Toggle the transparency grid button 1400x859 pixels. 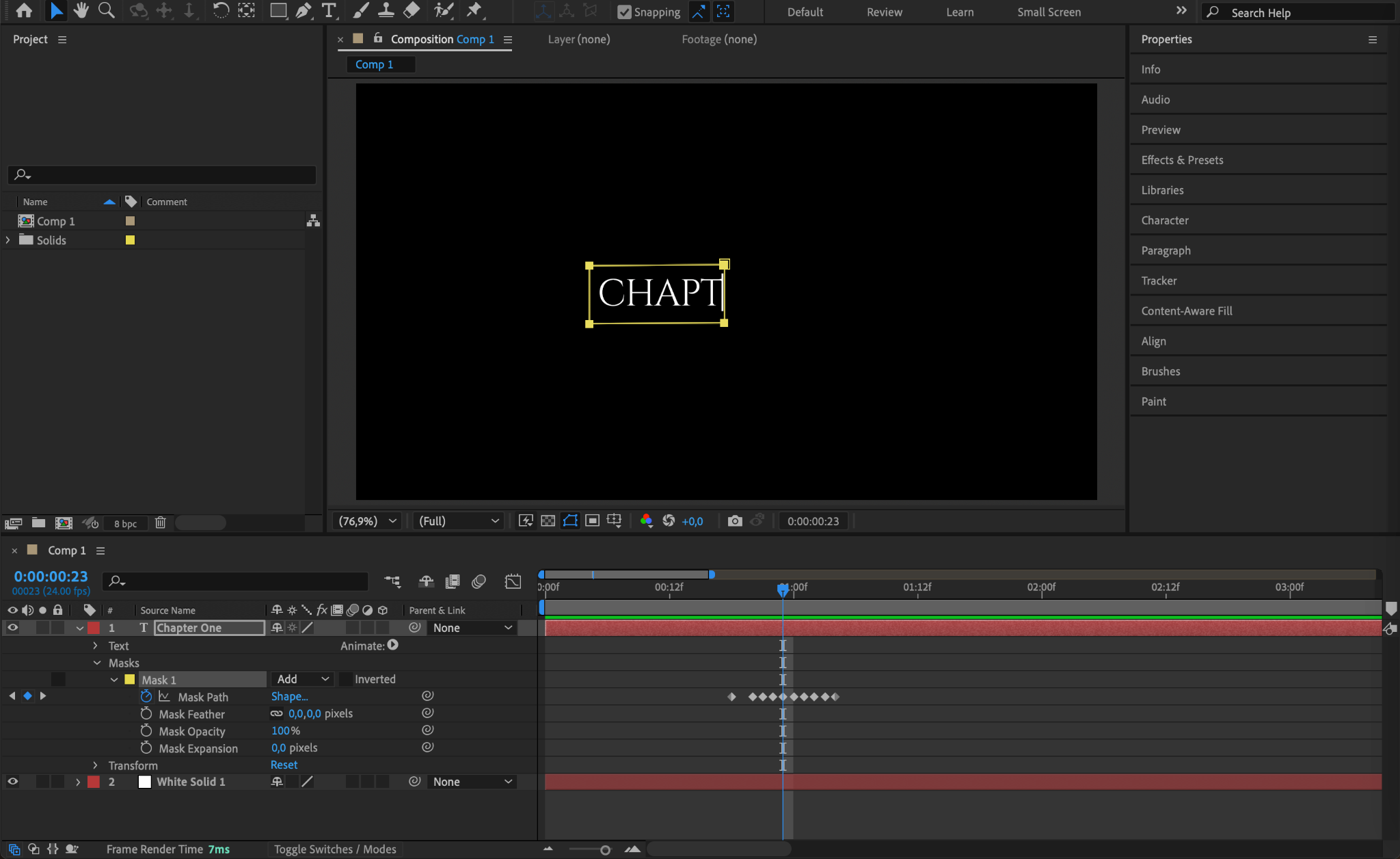tap(548, 521)
